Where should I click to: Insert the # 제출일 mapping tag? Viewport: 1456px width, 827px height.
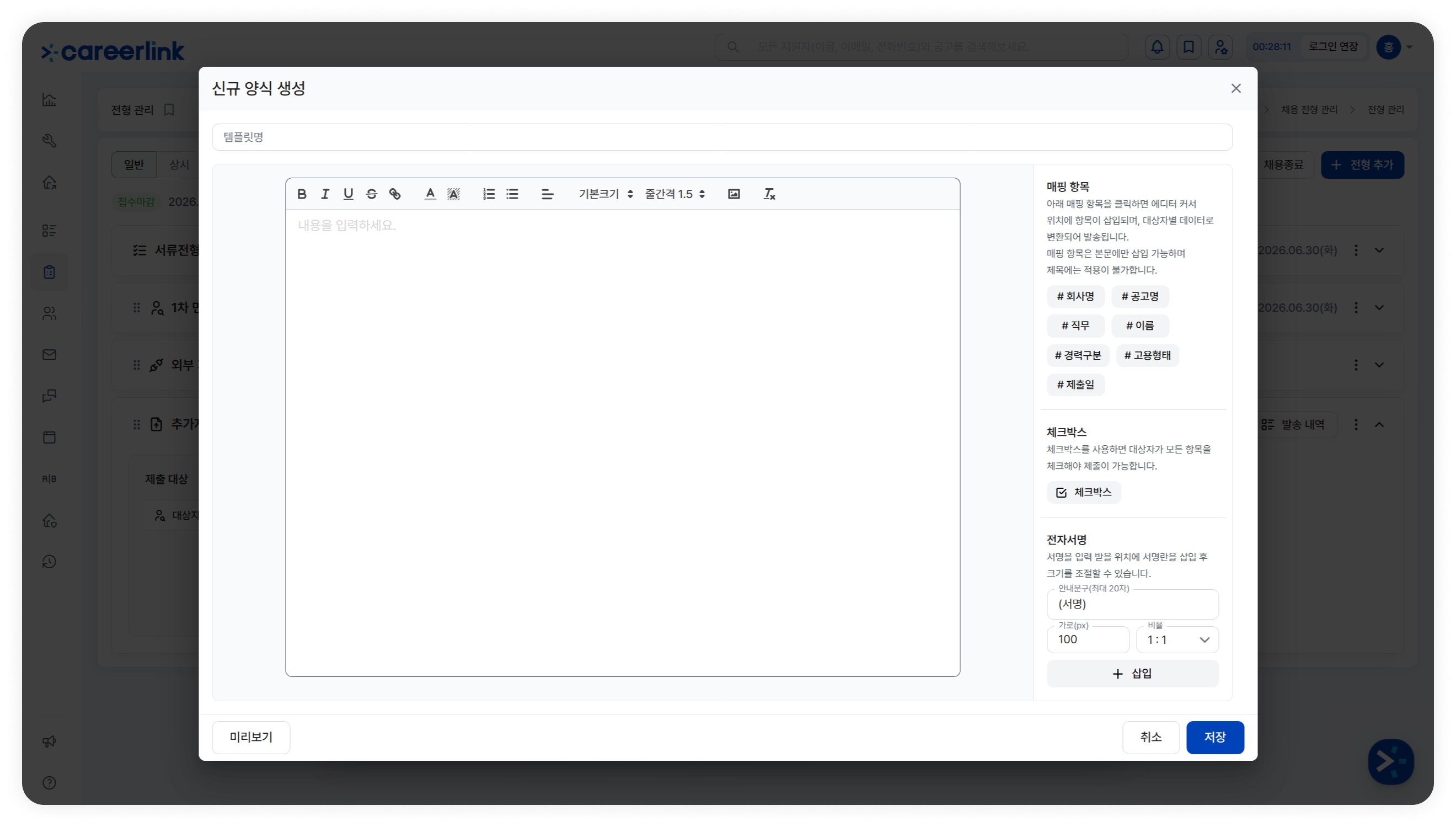coord(1075,385)
